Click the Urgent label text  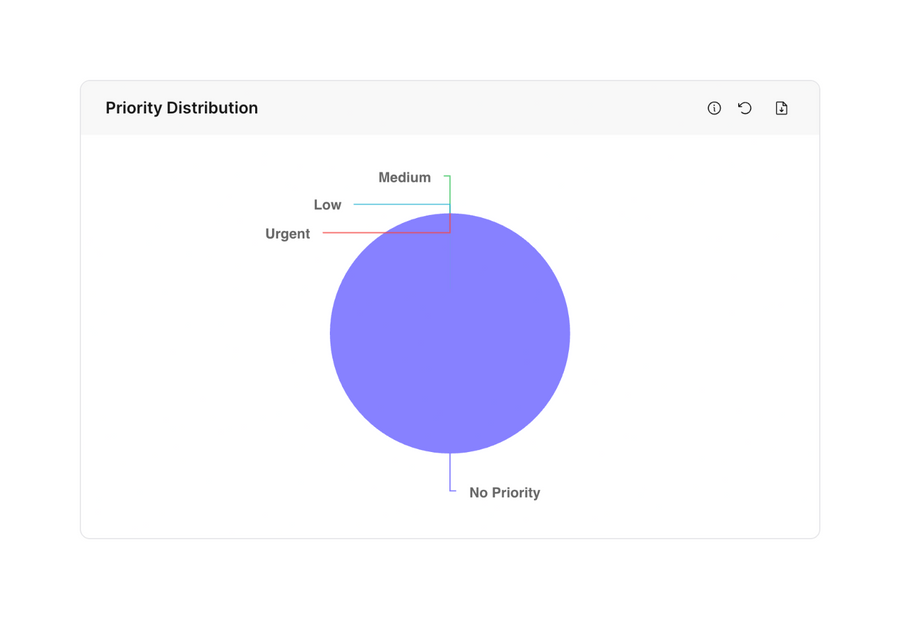287,233
